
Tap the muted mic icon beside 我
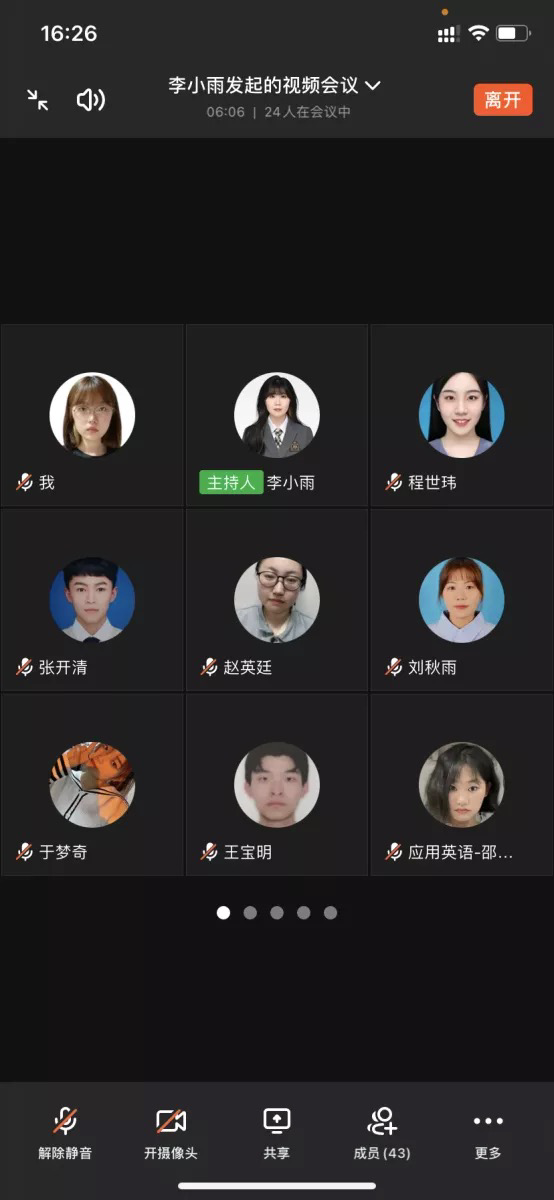pos(25,482)
